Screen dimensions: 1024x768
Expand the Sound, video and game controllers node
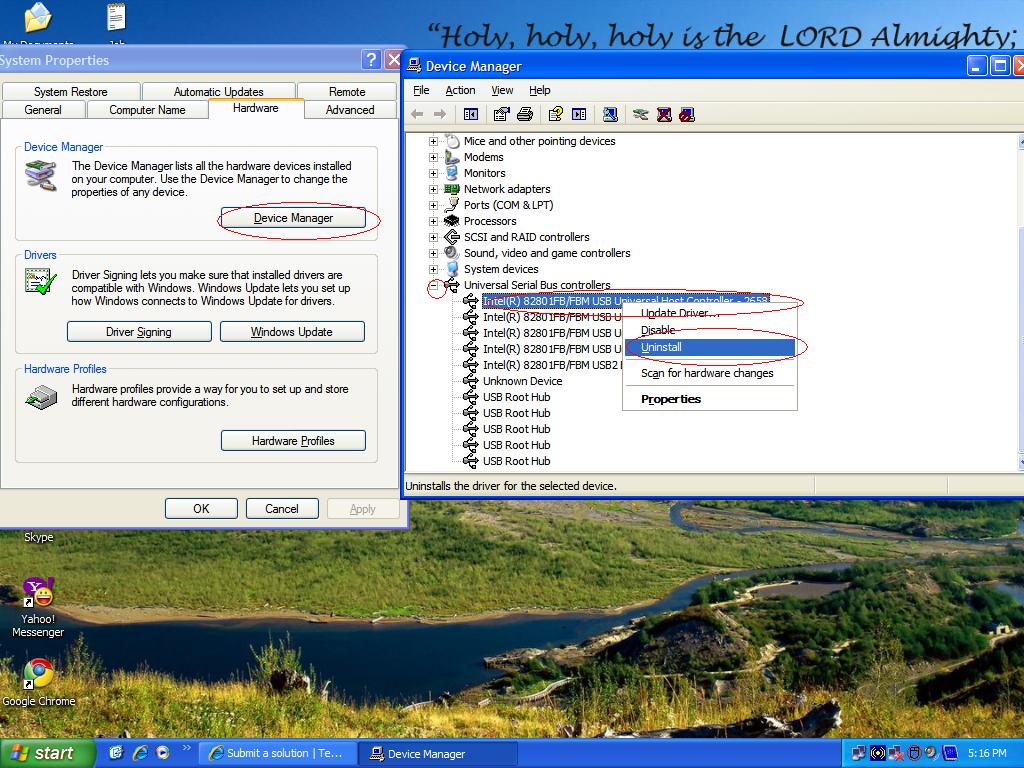(x=434, y=253)
